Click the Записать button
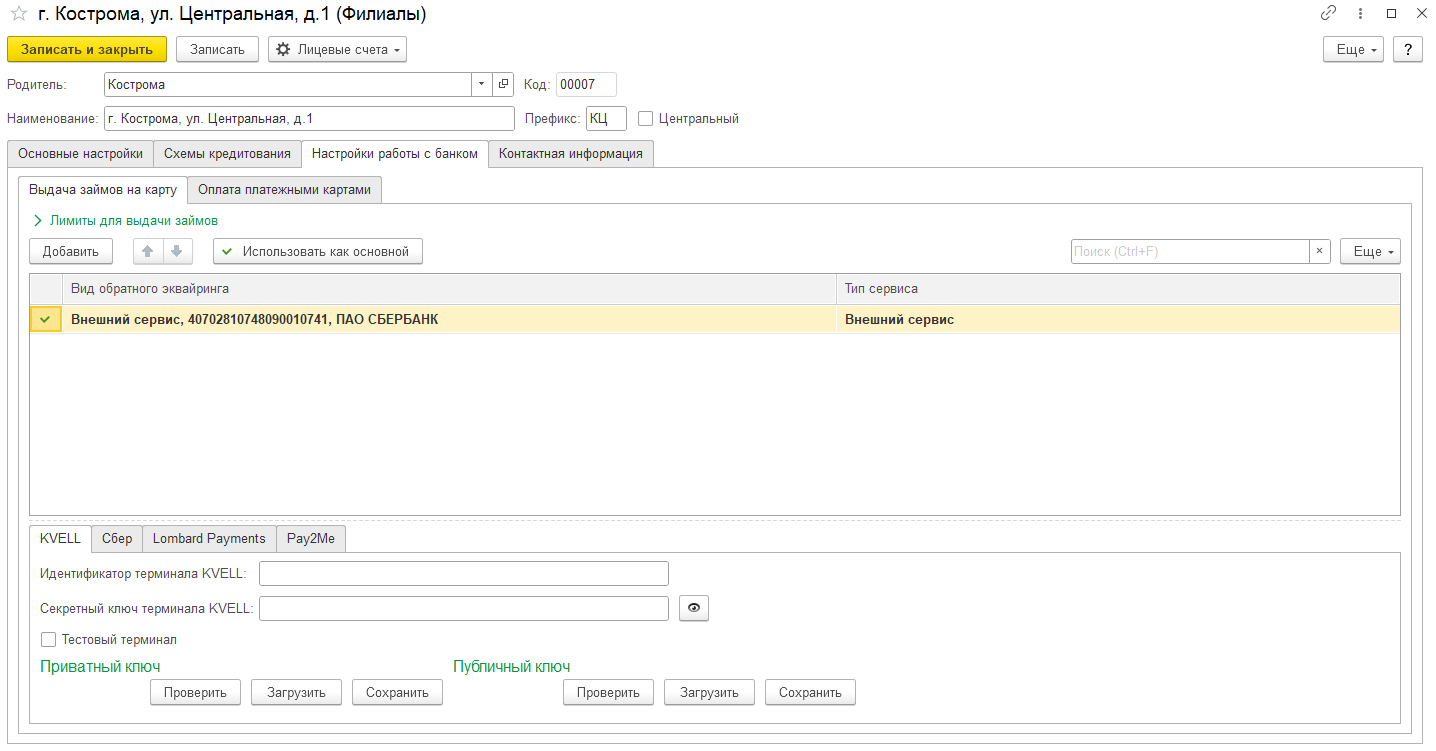This screenshot has width=1436, height=751. click(217, 49)
